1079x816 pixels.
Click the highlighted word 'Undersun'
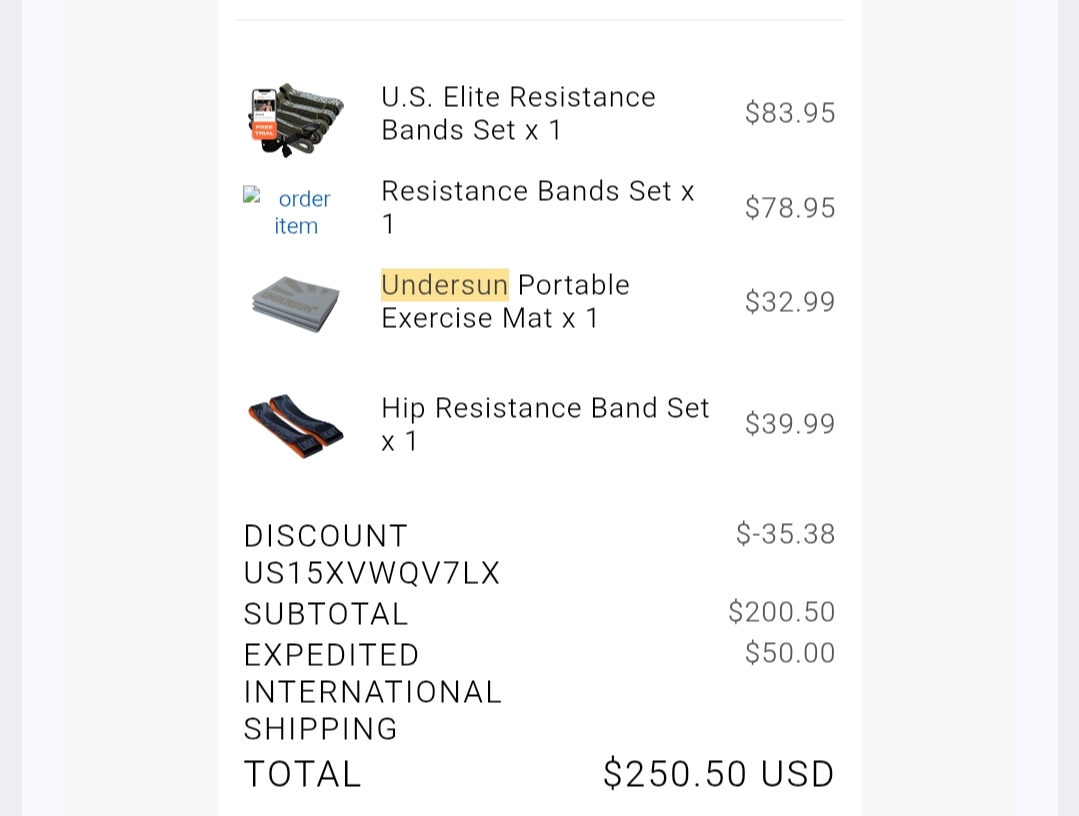pyautogui.click(x=445, y=285)
